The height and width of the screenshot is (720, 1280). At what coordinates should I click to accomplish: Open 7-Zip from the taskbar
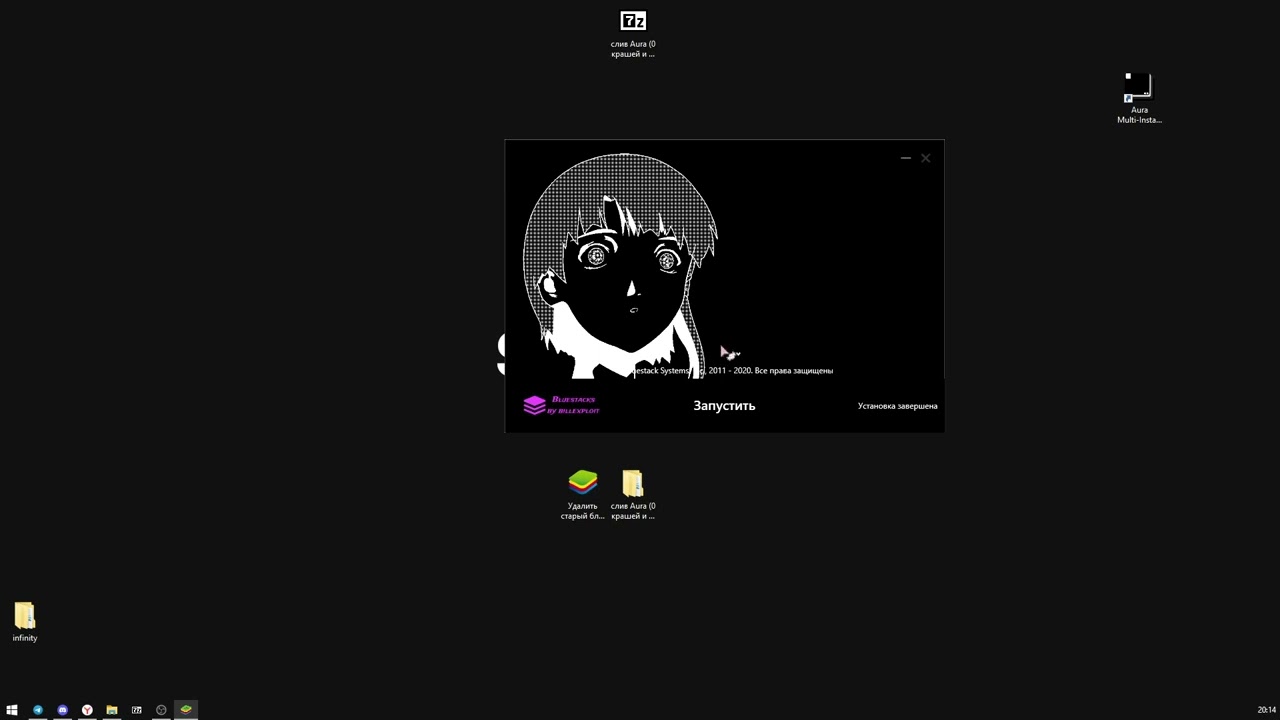click(x=137, y=710)
